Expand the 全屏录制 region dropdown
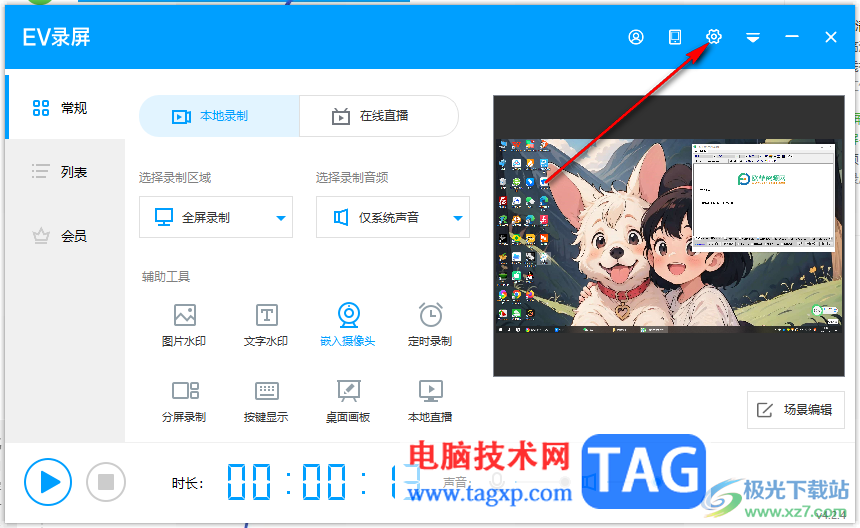Screen dimensions: 860x528 point(216,217)
